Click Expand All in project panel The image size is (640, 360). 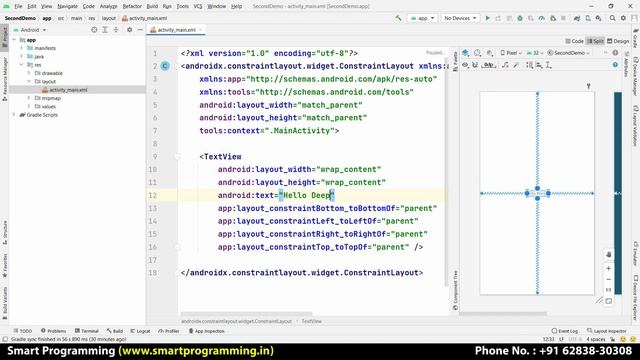(x=105, y=30)
